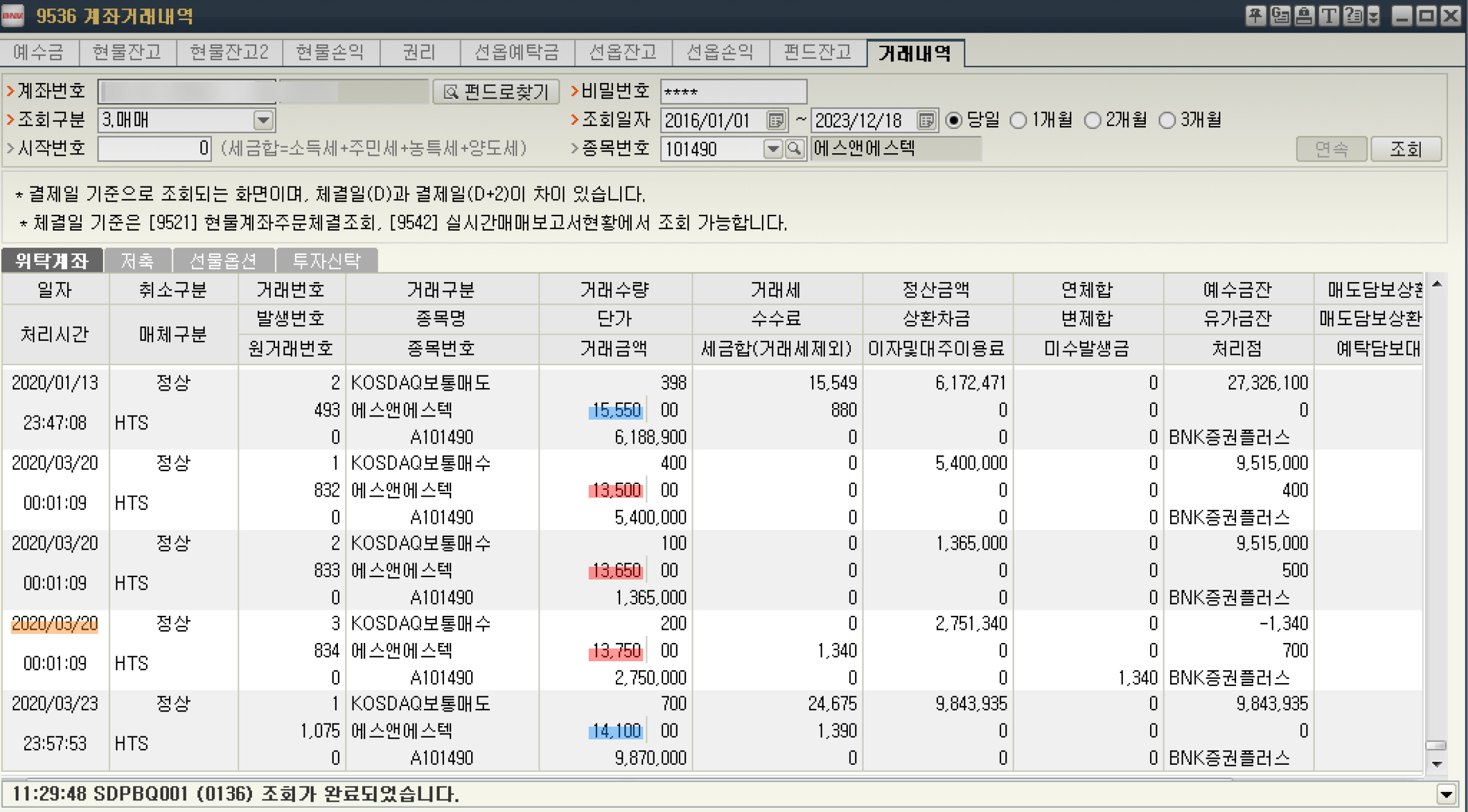Click settlement amount 6,172,471
The image size is (1468, 812).
pos(971,383)
